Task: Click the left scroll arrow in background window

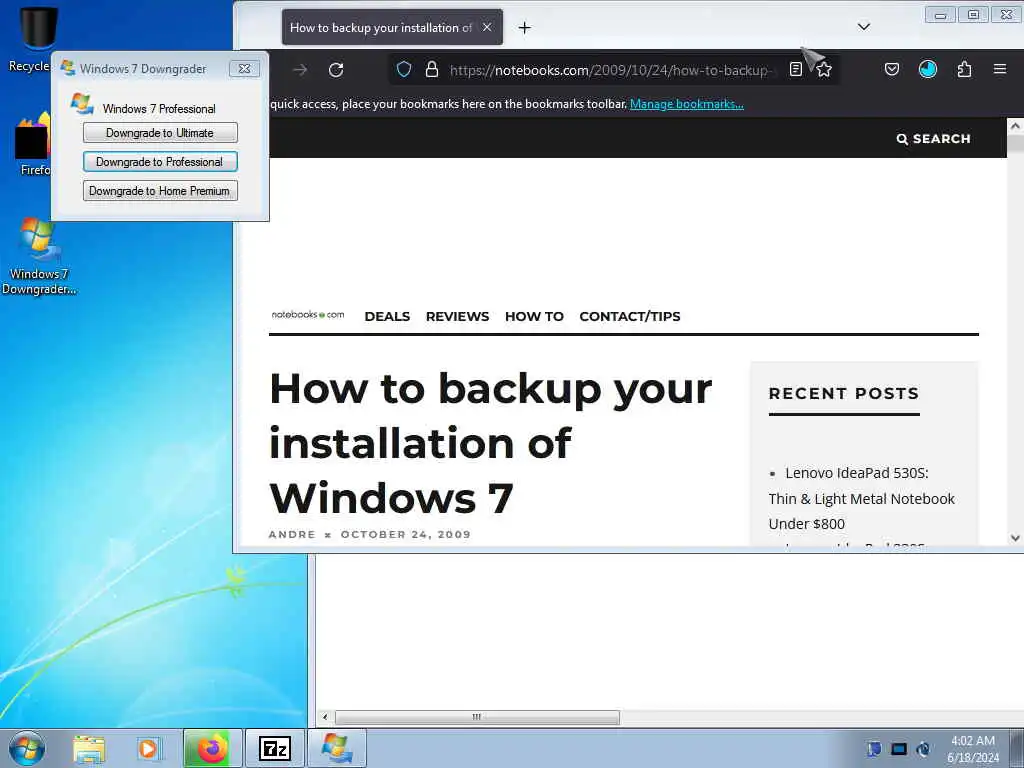Action: tap(325, 717)
